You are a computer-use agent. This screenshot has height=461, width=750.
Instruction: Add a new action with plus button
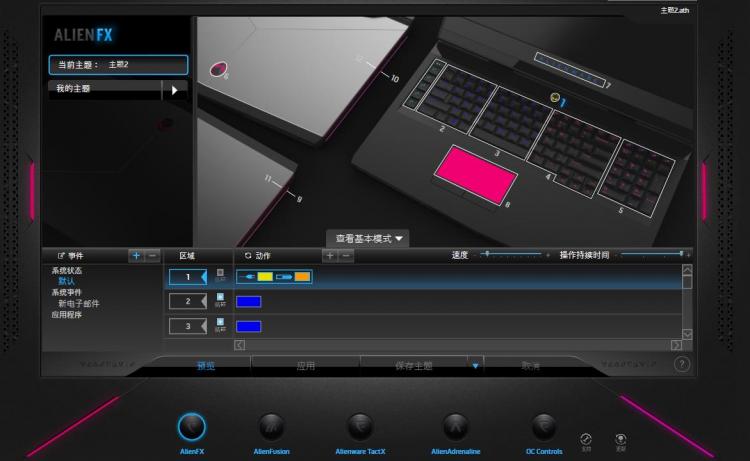pos(330,256)
